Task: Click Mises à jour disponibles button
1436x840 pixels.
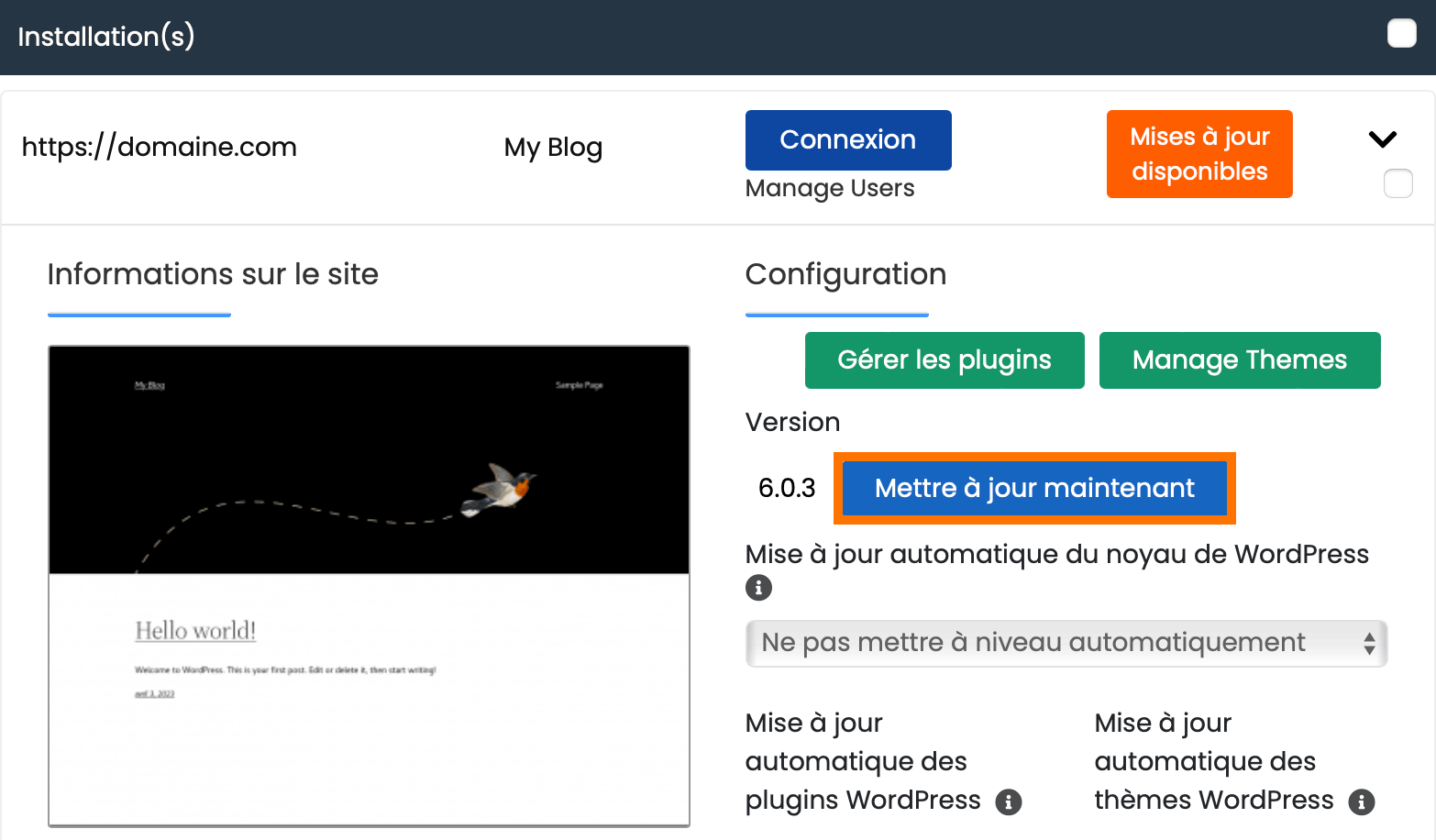Action: [1199, 154]
